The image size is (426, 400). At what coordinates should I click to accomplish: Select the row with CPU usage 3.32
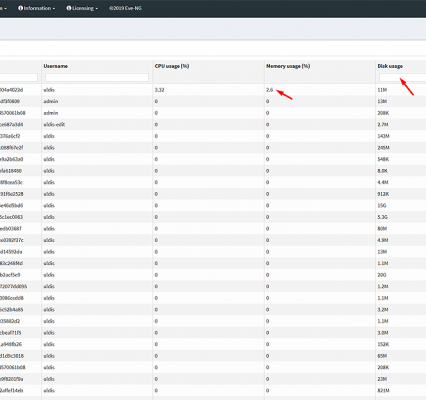[x=213, y=90]
